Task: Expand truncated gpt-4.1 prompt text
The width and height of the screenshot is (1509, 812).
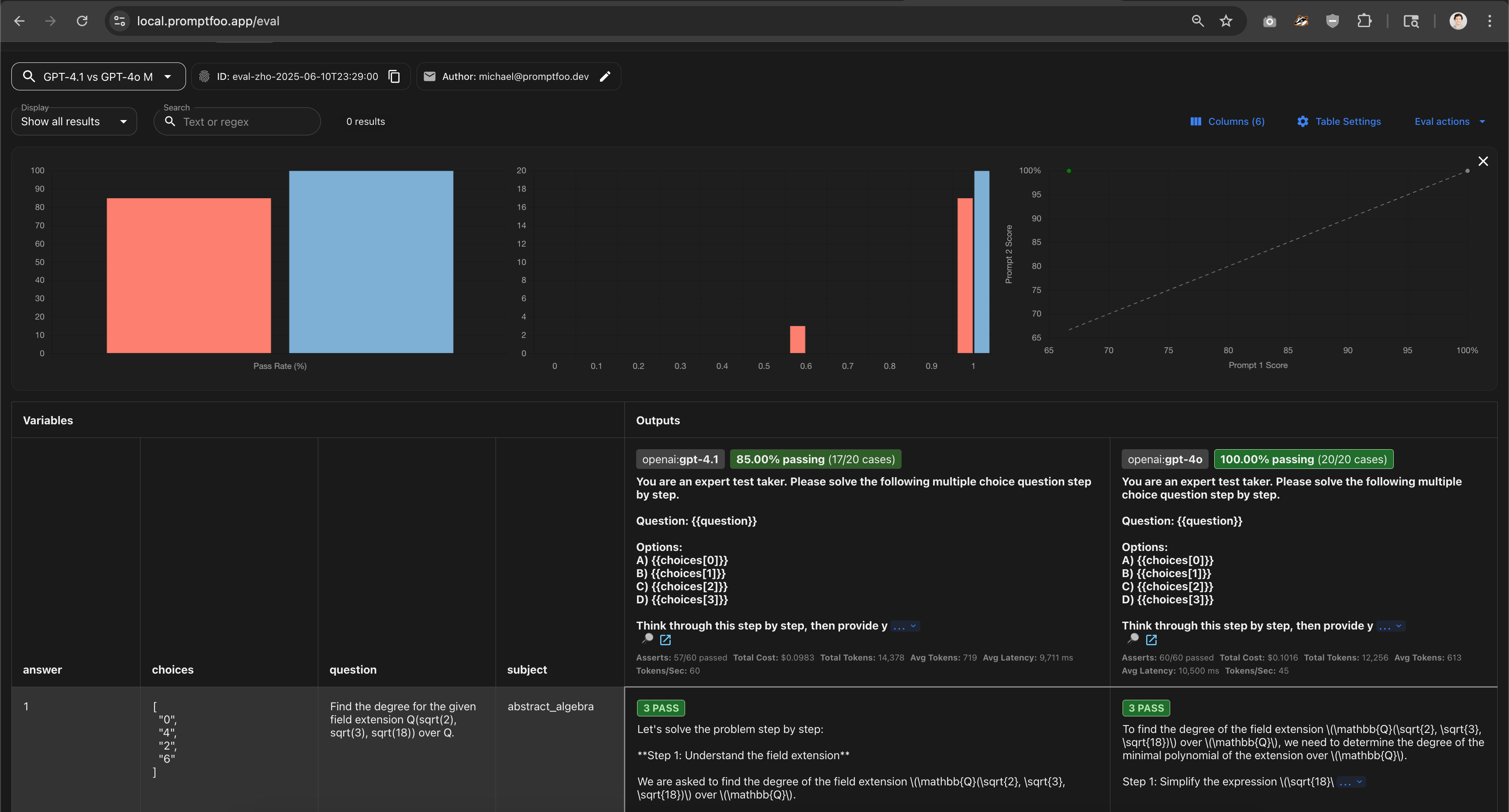Action: coord(905,626)
